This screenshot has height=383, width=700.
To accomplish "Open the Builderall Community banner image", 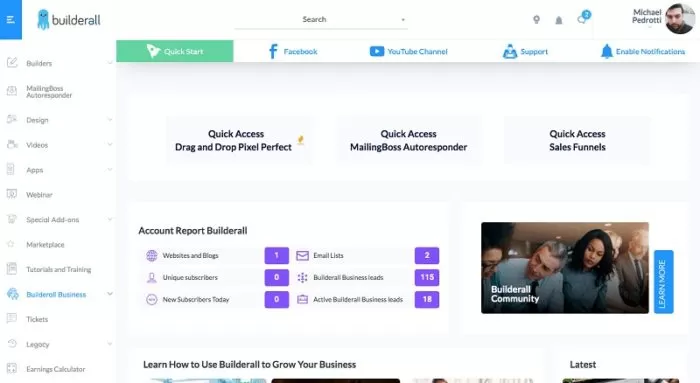I will coord(565,267).
